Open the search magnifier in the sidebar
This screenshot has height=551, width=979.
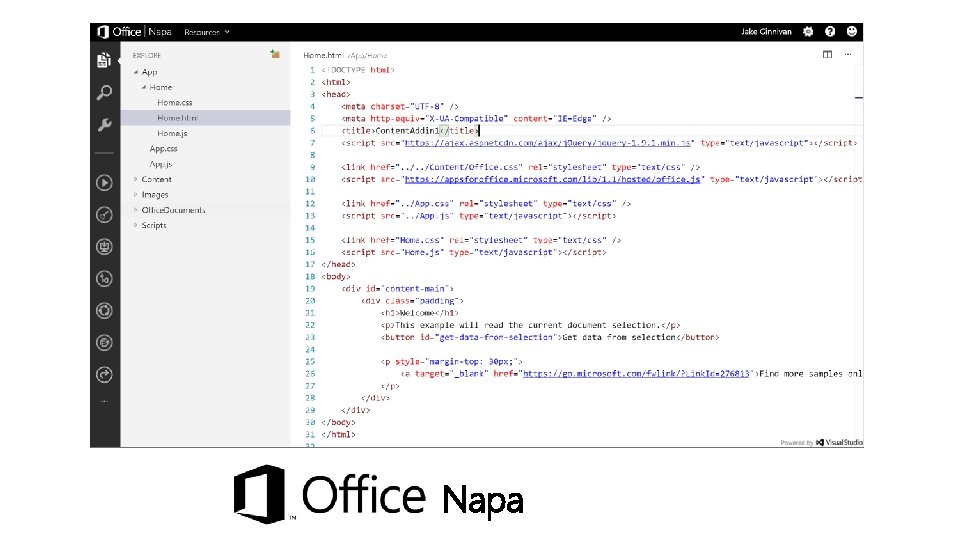[x=104, y=93]
